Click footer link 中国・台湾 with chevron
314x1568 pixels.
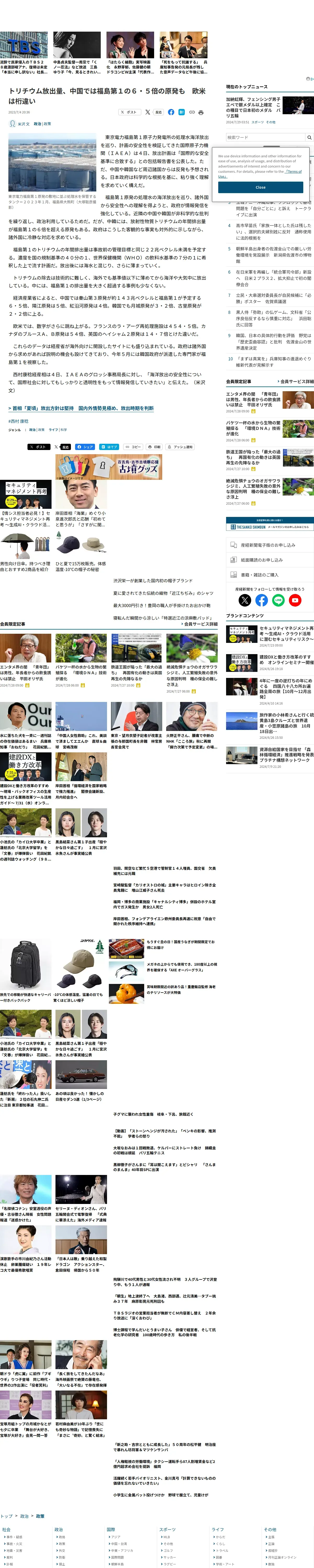118,1544
